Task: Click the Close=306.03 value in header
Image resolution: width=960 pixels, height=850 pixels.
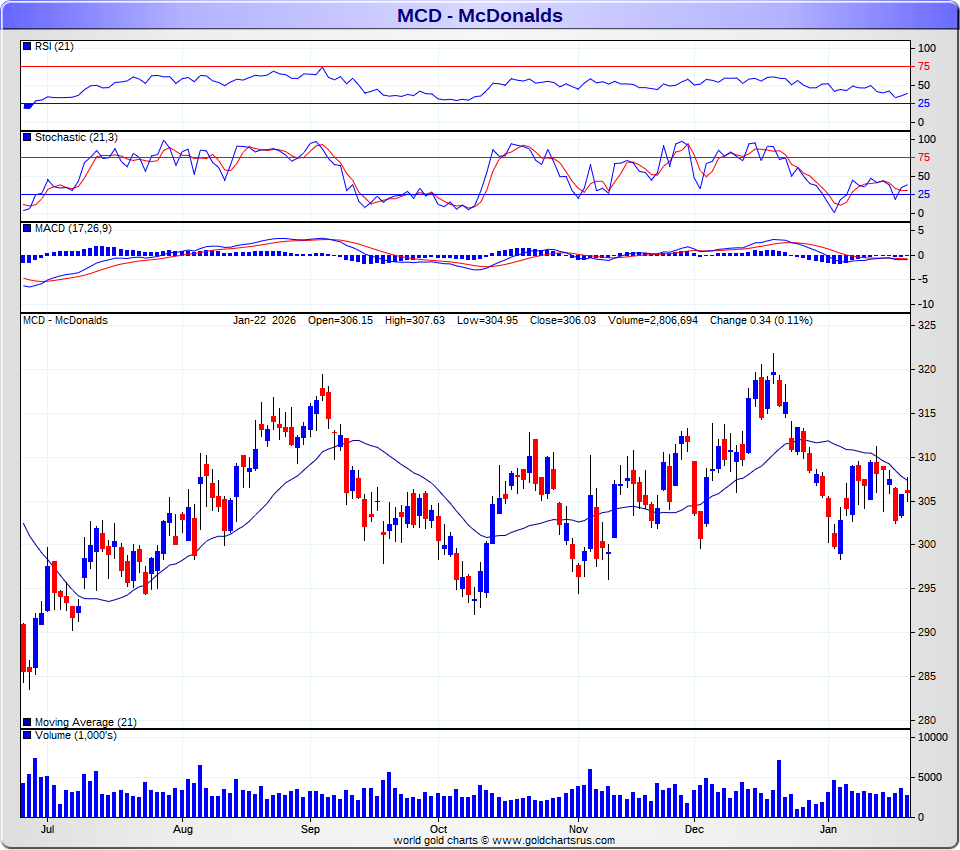Action: pyautogui.click(x=556, y=321)
